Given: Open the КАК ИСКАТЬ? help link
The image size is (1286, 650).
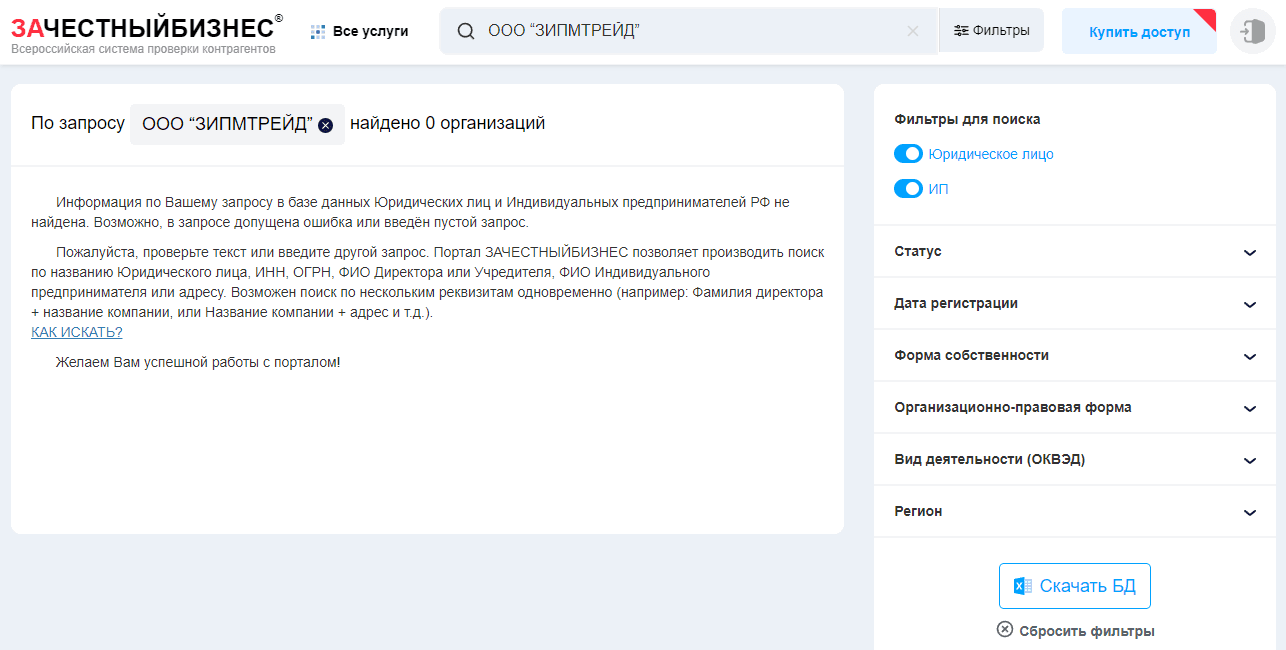Looking at the screenshot, I should click(x=76, y=331).
